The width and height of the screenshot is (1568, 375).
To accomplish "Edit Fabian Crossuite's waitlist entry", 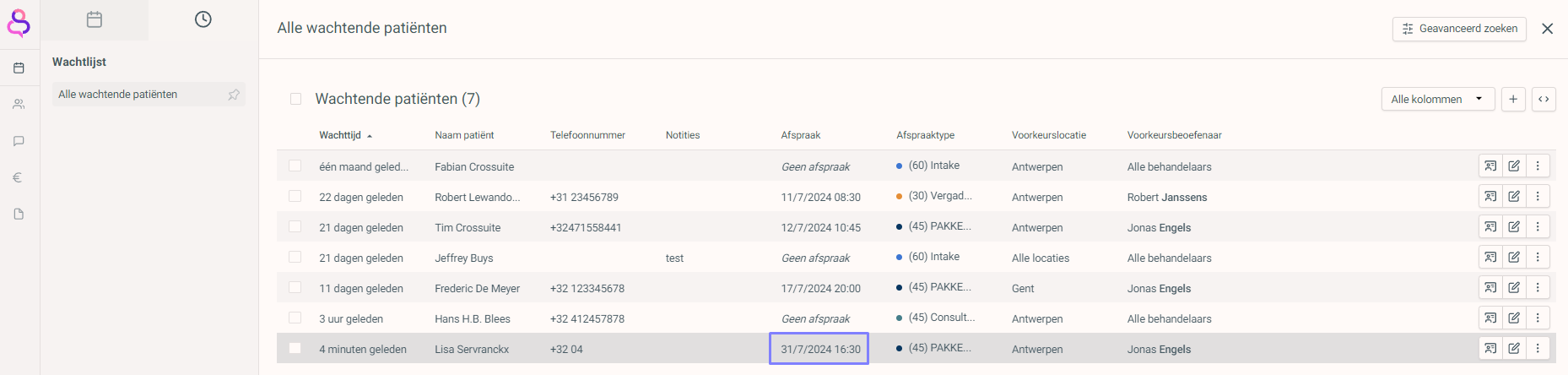I will coord(1514,166).
